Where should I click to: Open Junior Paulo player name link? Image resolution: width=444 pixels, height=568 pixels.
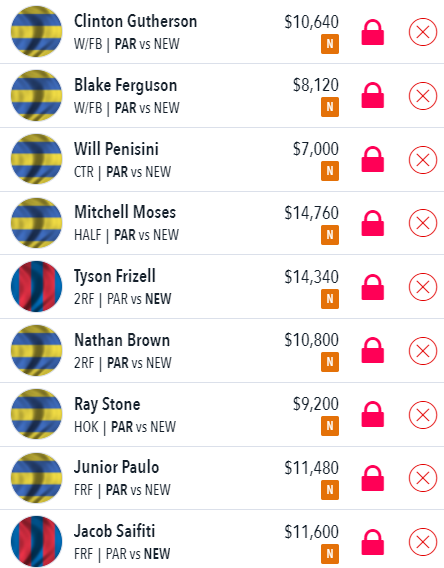[x=116, y=467]
